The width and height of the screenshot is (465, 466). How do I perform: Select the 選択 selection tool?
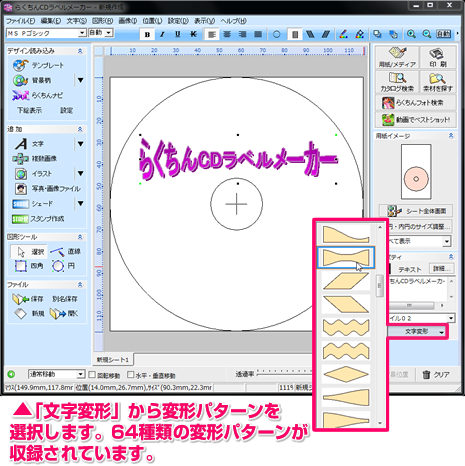[x=29, y=252]
